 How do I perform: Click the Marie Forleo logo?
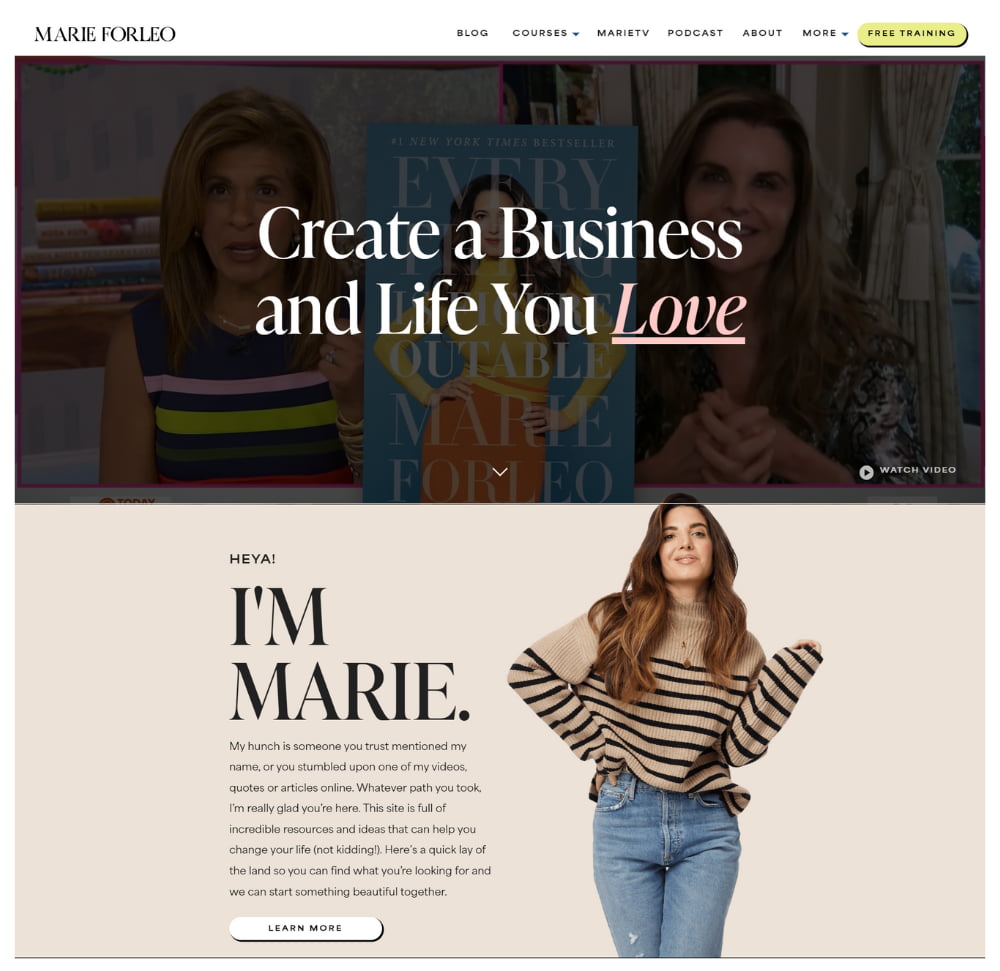(105, 34)
